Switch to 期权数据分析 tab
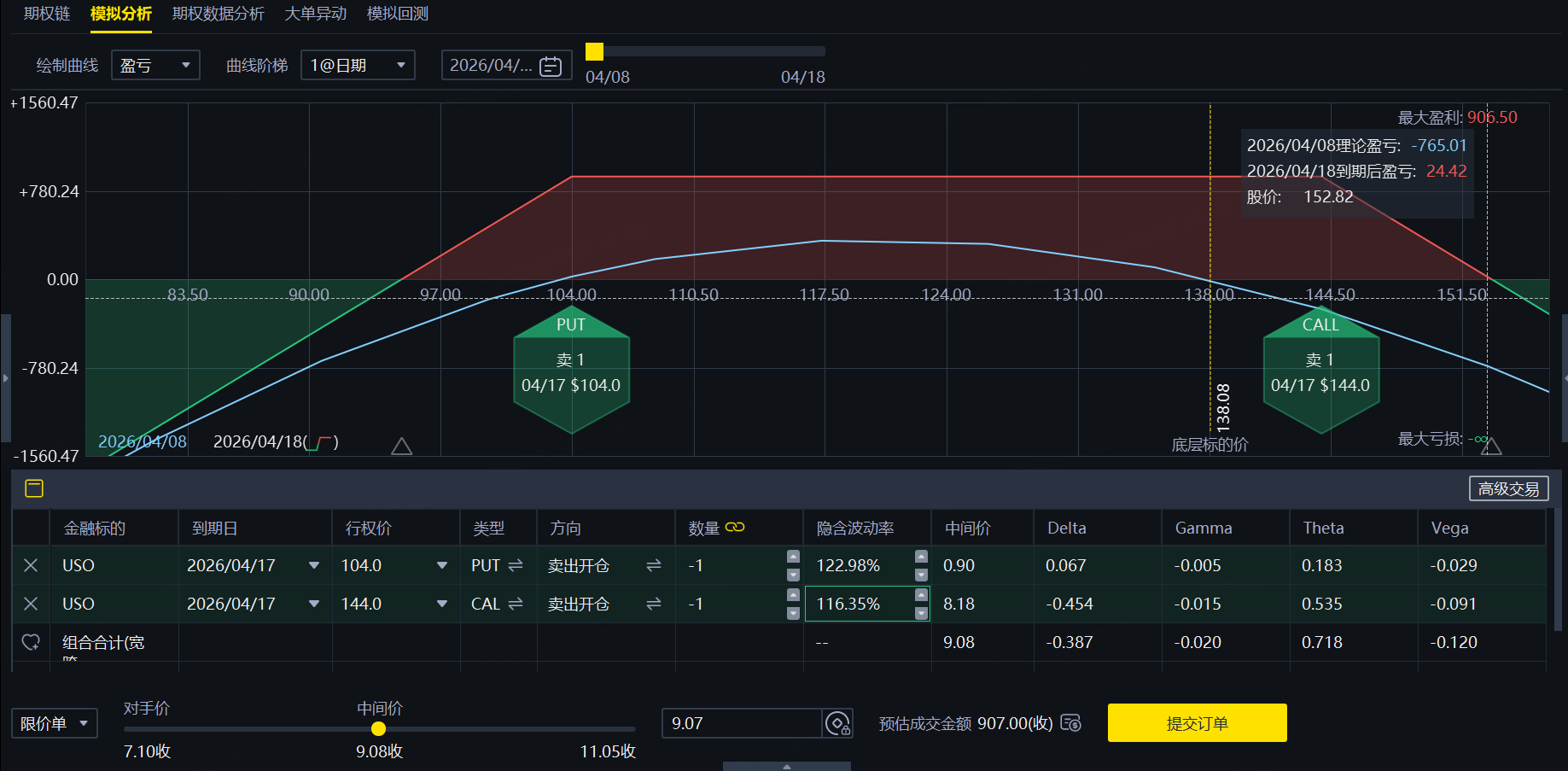 (x=219, y=14)
